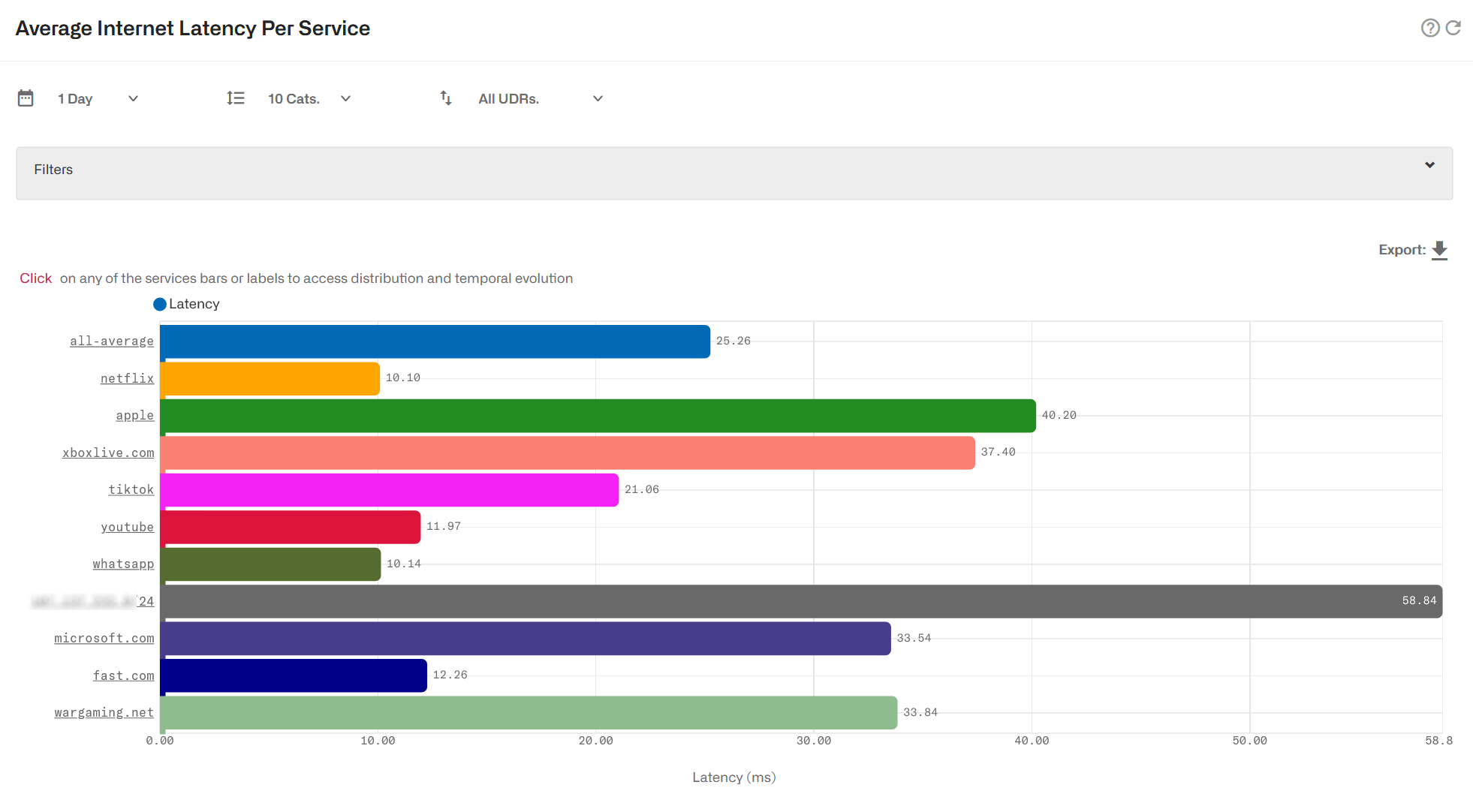The width and height of the screenshot is (1473, 812).
Task: Click the 33.54 value label
Action: [x=914, y=638]
